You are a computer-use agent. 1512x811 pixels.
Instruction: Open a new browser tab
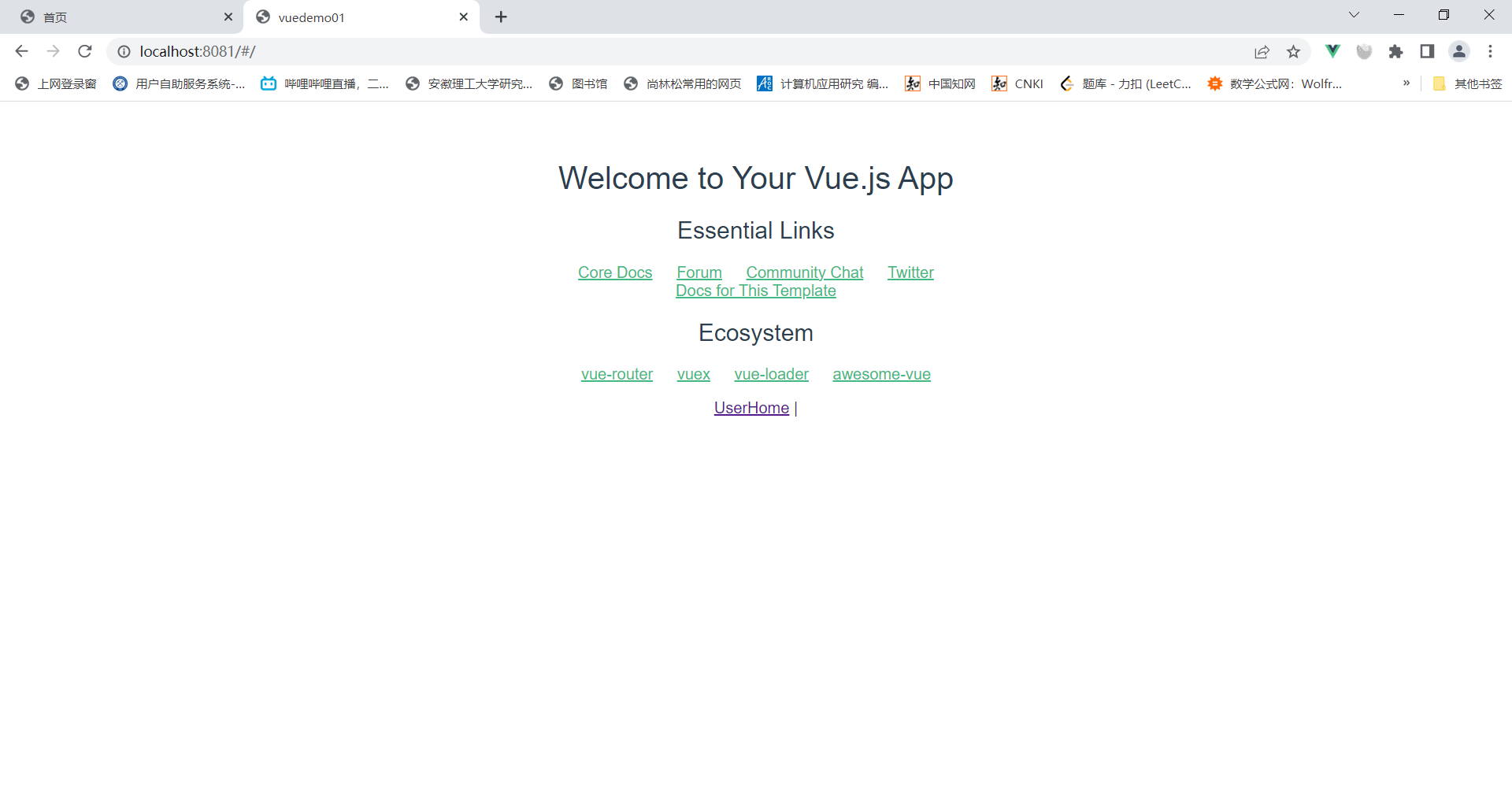coord(501,17)
